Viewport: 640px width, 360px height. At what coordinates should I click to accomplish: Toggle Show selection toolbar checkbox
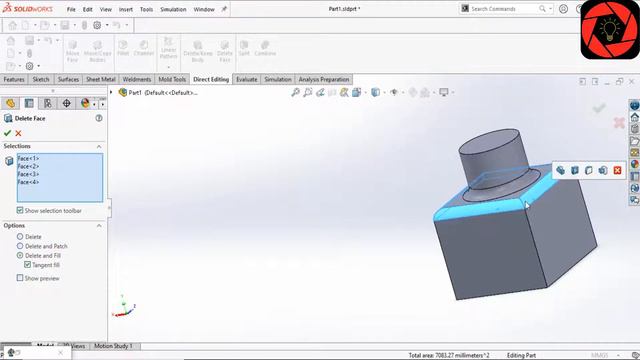(x=20, y=210)
